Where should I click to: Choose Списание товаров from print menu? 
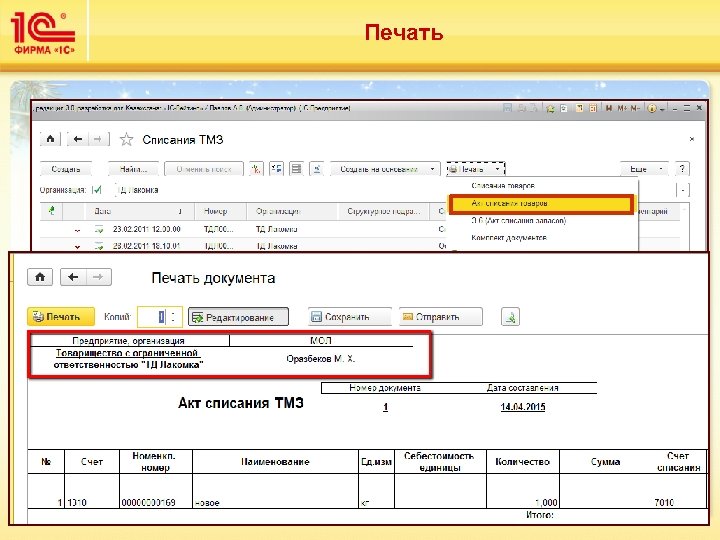(x=503, y=186)
